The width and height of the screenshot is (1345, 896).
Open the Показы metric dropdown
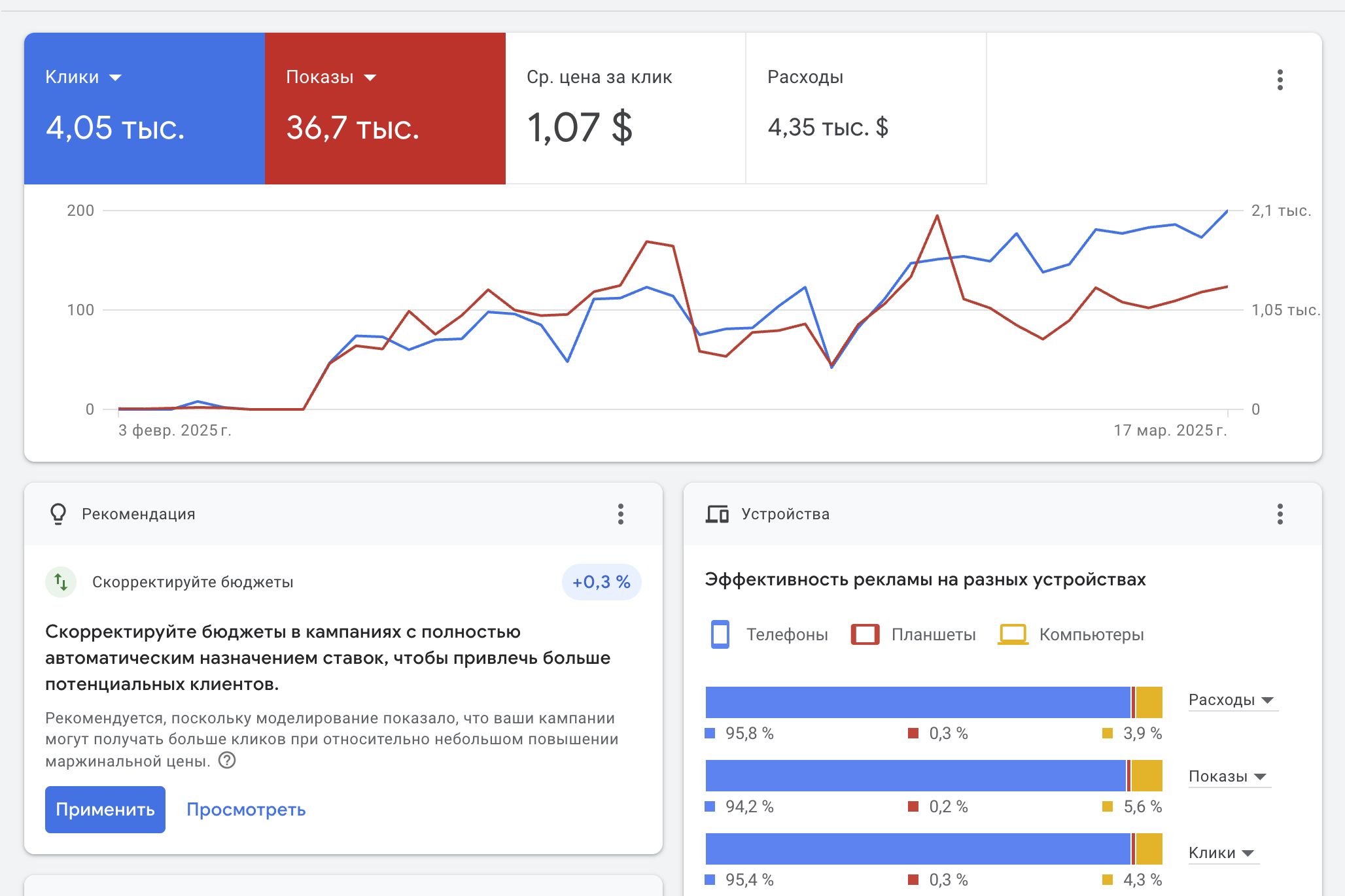(371, 77)
